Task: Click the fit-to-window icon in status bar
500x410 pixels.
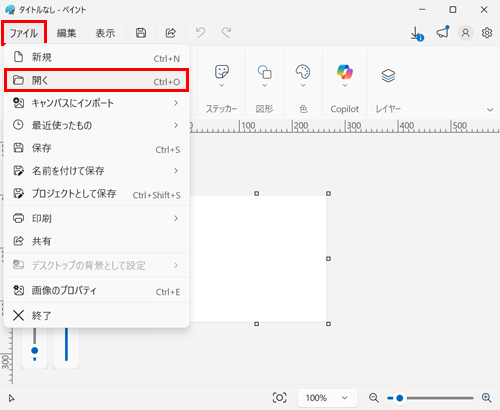Action: tap(280, 398)
